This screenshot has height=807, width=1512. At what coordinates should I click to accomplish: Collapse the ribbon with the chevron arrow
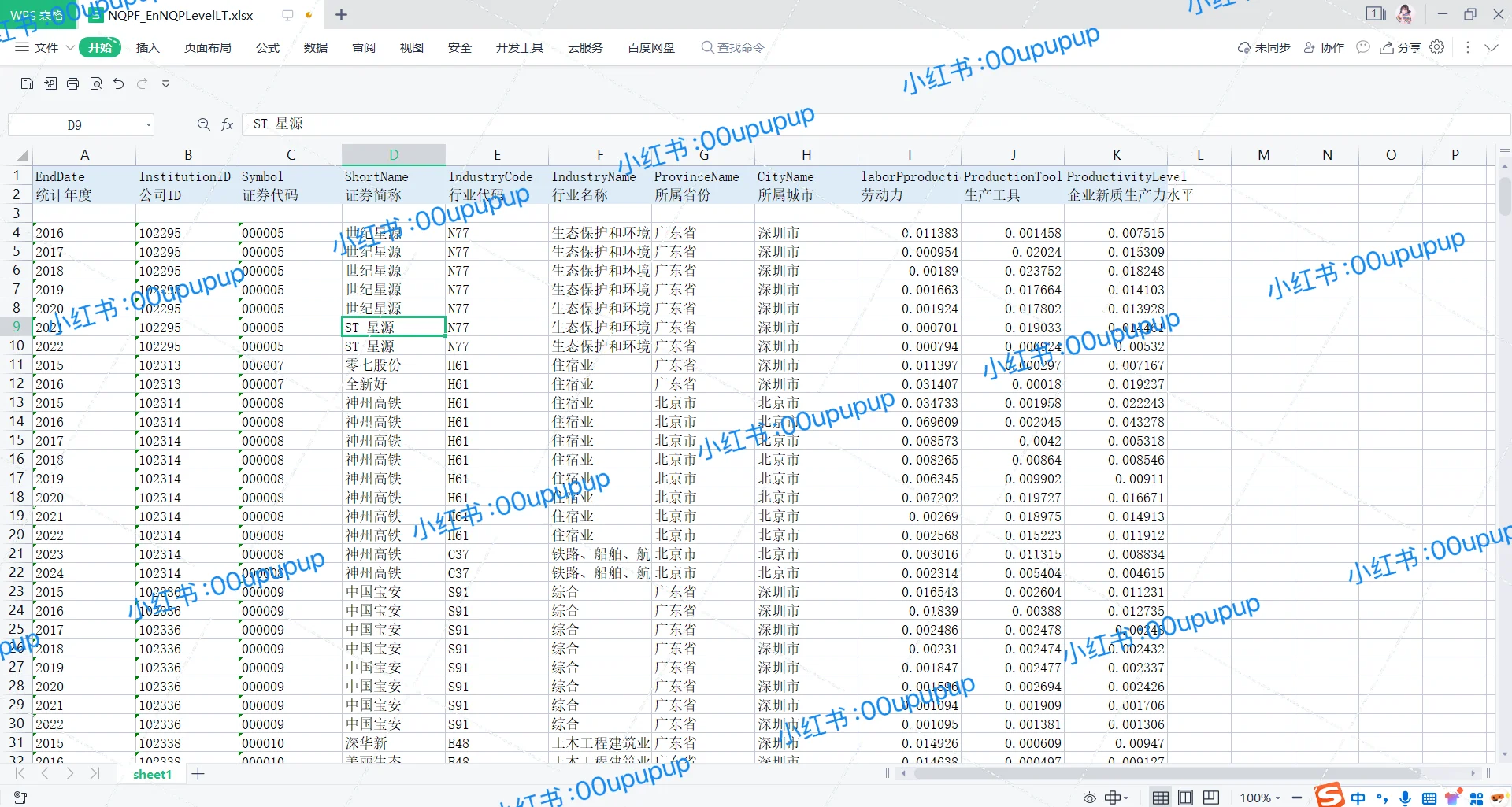[1492, 47]
